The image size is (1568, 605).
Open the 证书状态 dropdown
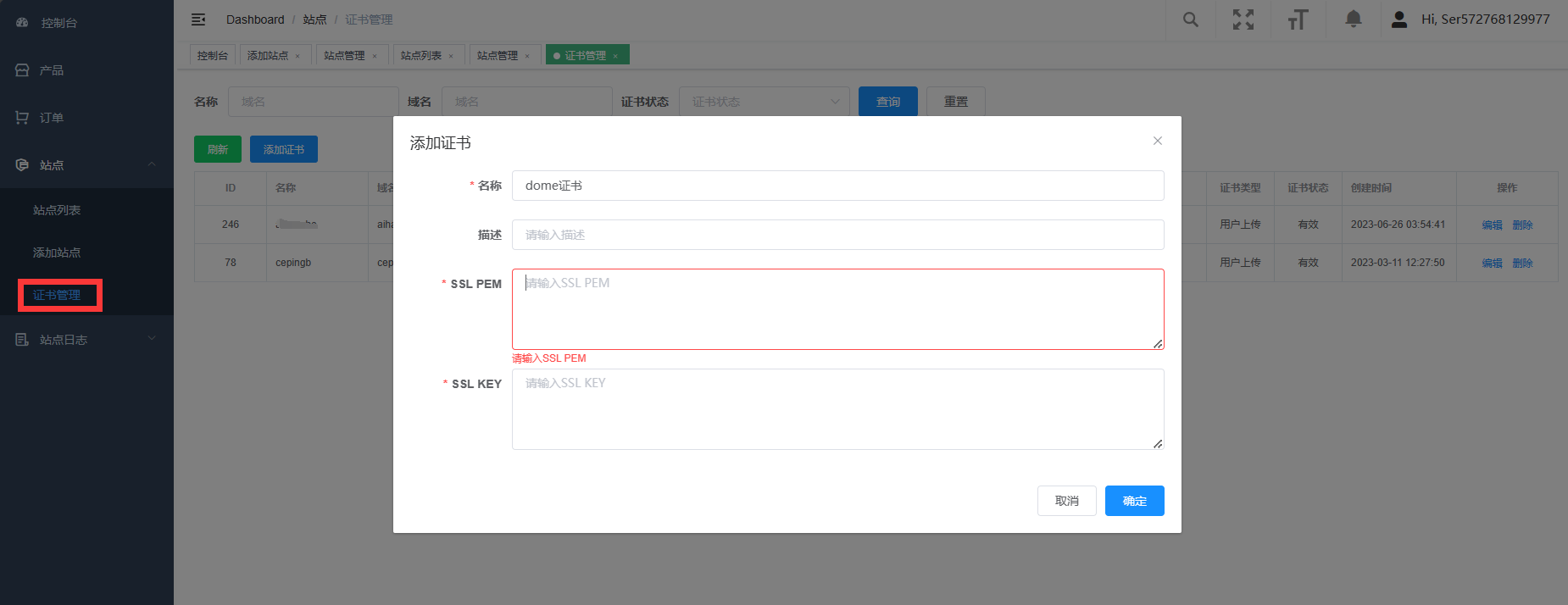tap(764, 102)
